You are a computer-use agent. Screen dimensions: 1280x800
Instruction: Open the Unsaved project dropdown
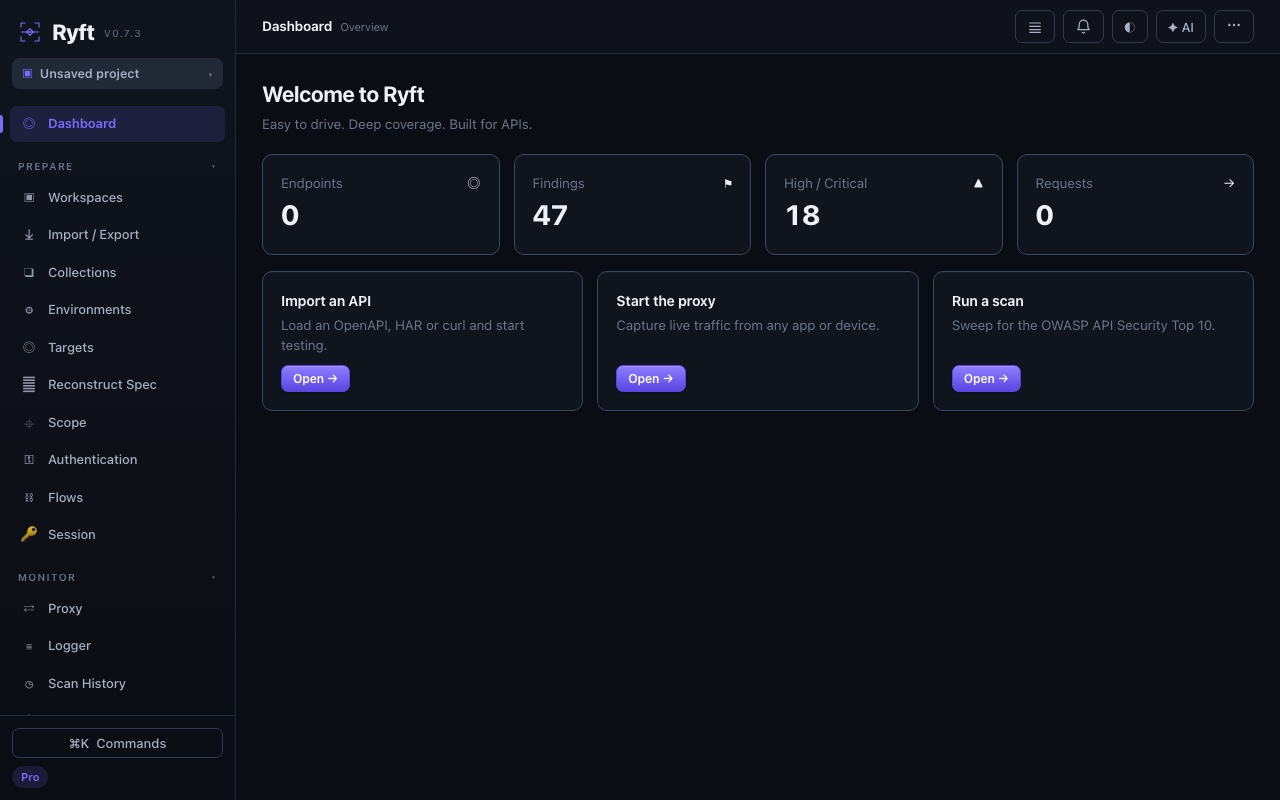tap(117, 74)
